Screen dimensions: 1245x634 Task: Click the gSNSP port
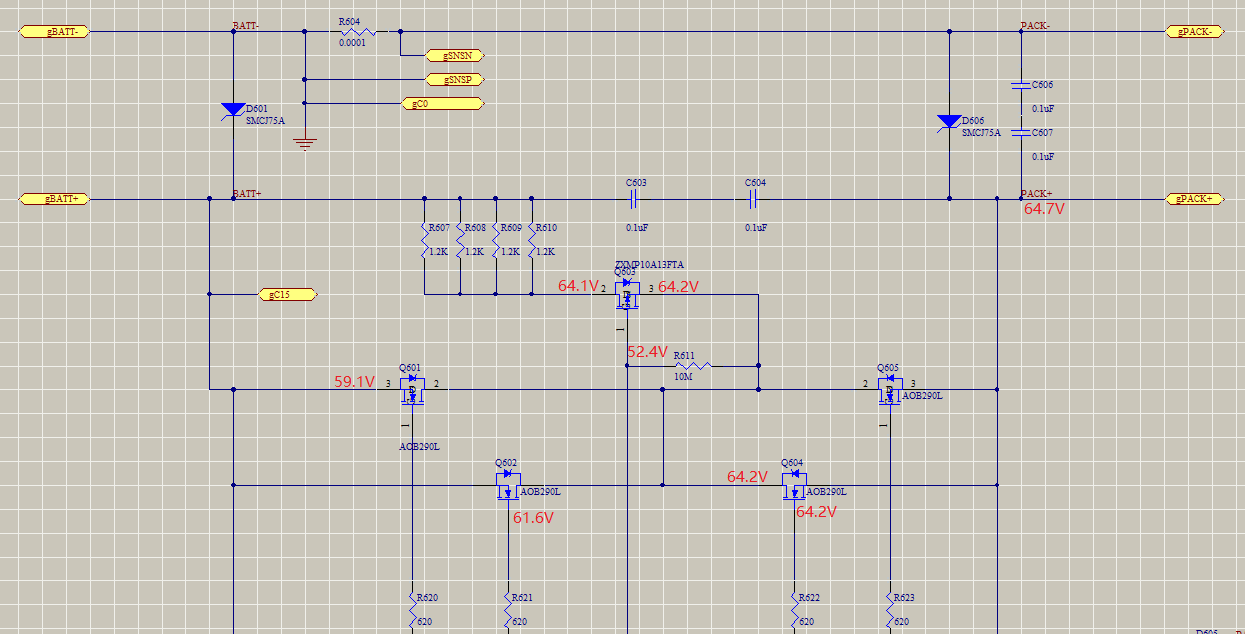click(456, 79)
